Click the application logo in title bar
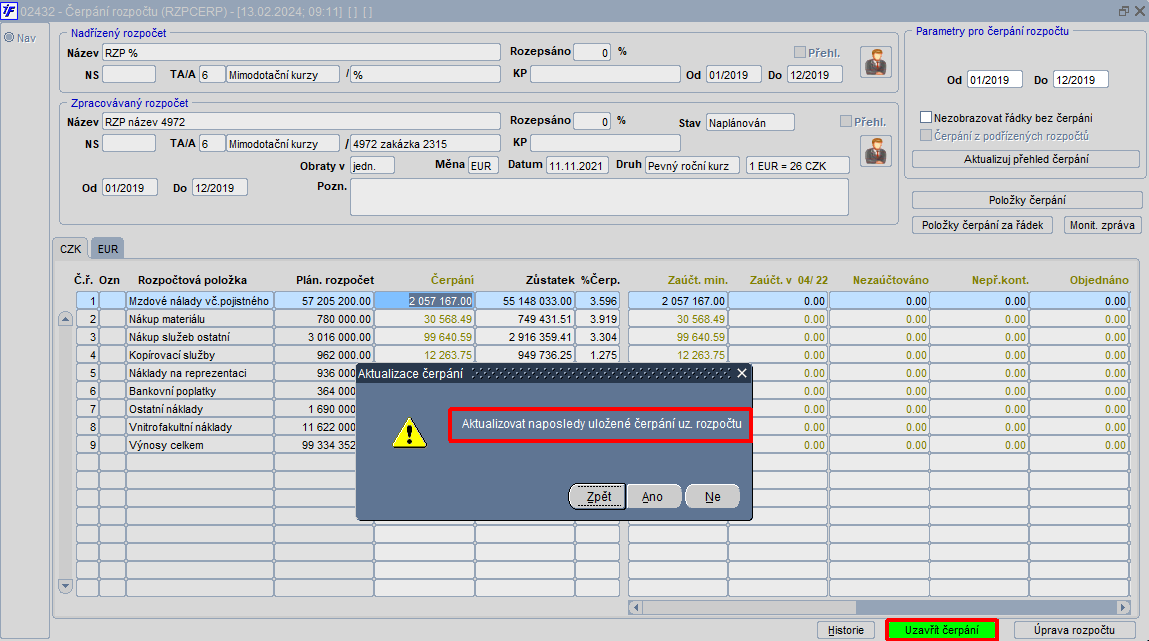The width and height of the screenshot is (1149, 641). coord(9,10)
